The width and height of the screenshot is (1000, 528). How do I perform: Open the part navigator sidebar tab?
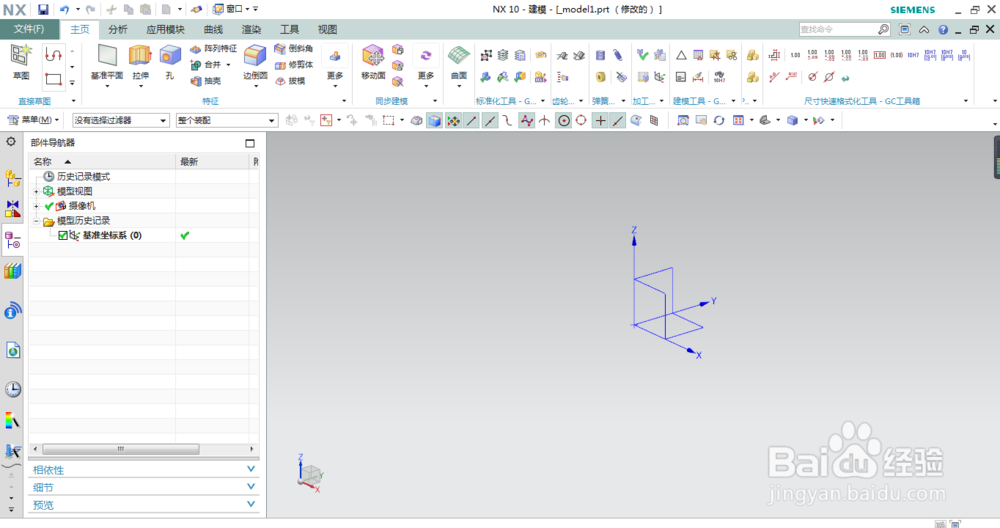(13, 240)
